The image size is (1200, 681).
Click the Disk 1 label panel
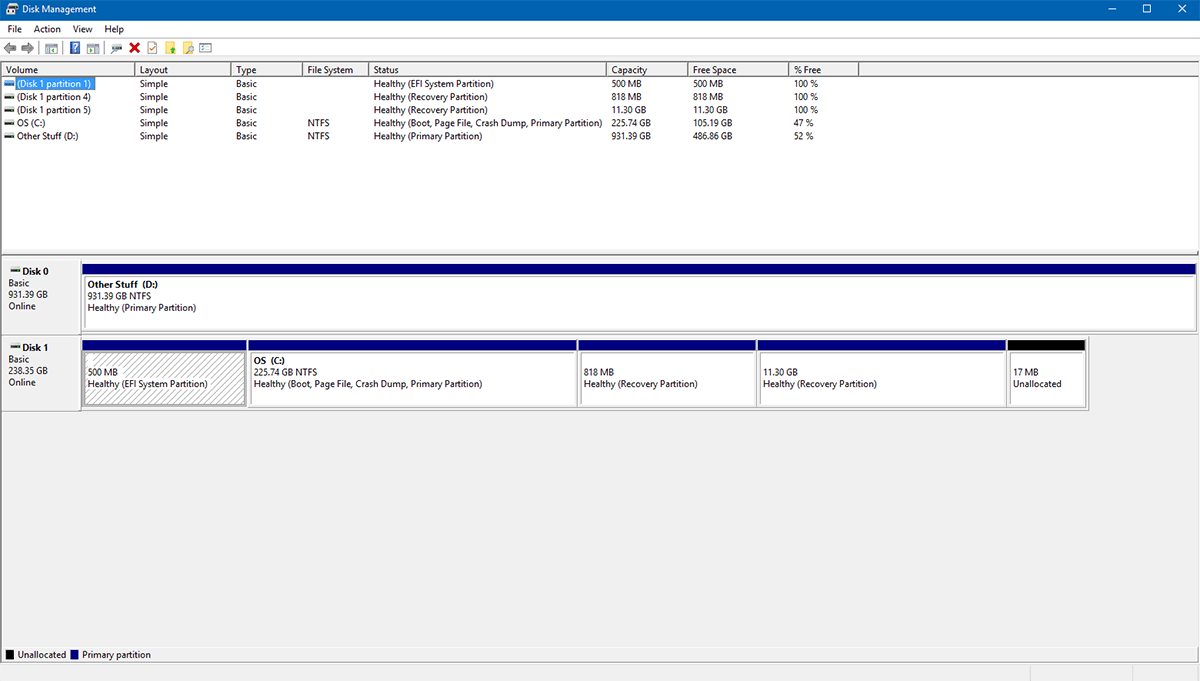click(x=41, y=373)
